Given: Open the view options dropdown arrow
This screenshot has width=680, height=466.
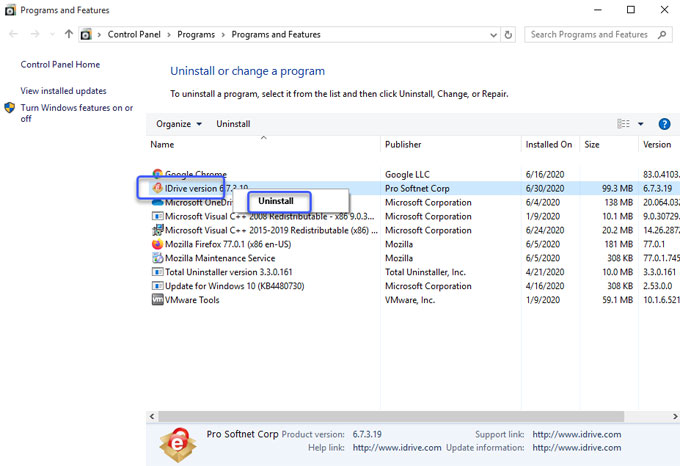Looking at the screenshot, I should pos(641,124).
